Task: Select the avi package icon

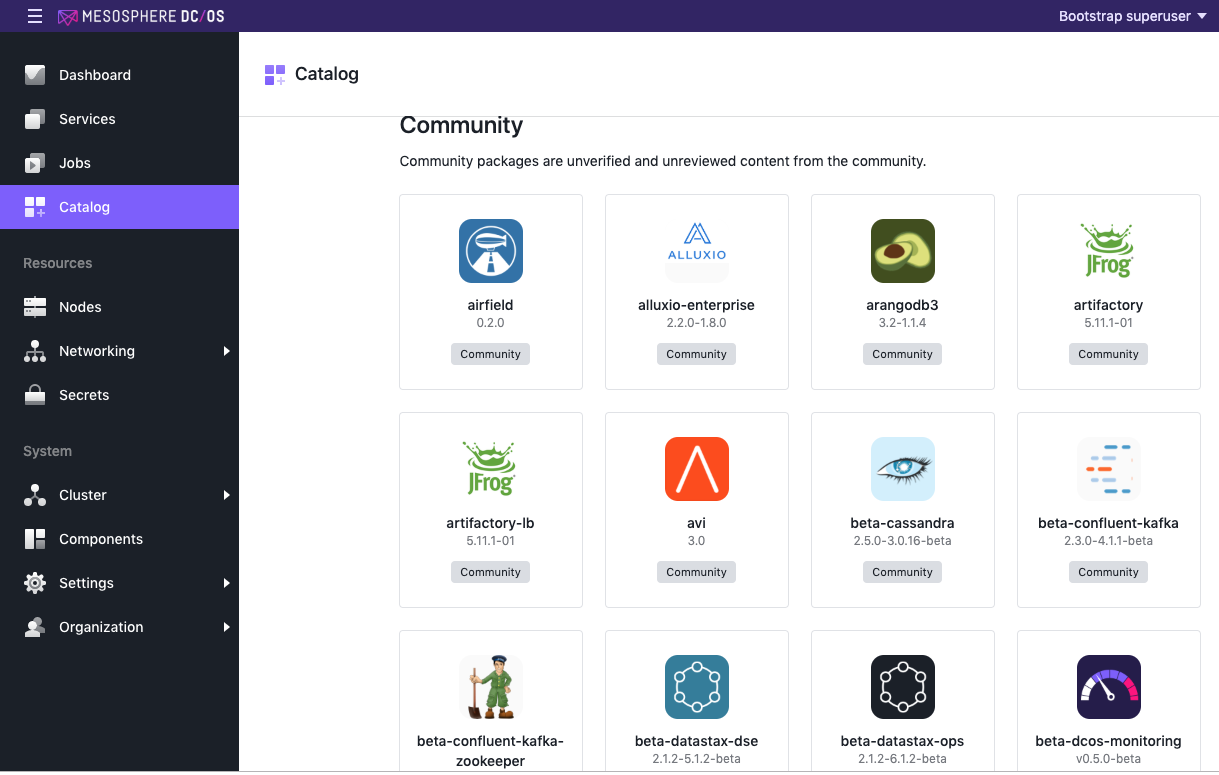Action: coord(697,469)
